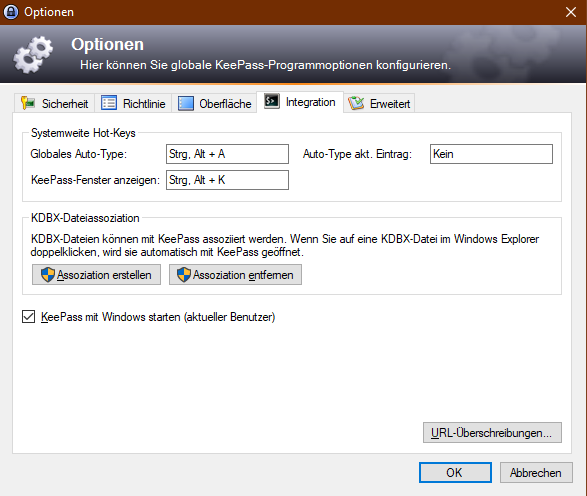The width and height of the screenshot is (587, 496).
Task: Close the Optionen dialog window
Action: [x=571, y=12]
